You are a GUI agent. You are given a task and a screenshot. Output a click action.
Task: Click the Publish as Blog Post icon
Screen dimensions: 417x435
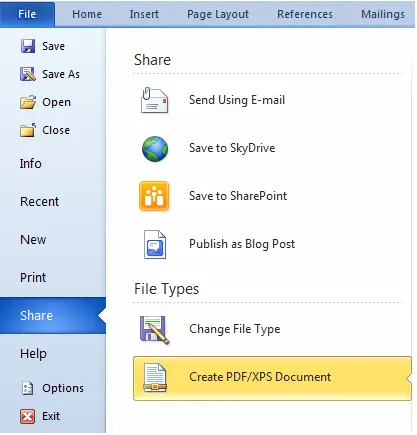click(155, 244)
